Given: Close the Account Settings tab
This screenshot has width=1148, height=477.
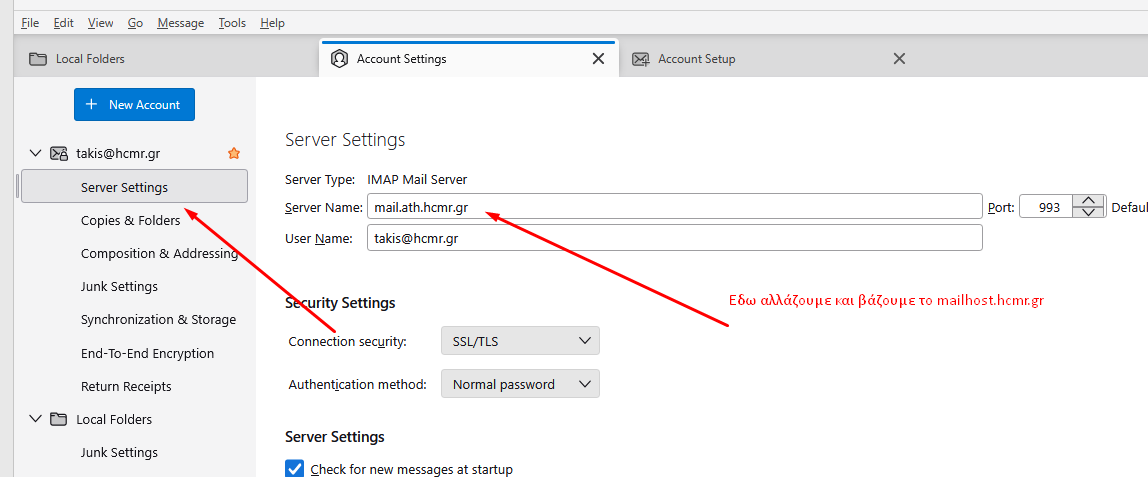Looking at the screenshot, I should coord(598,59).
